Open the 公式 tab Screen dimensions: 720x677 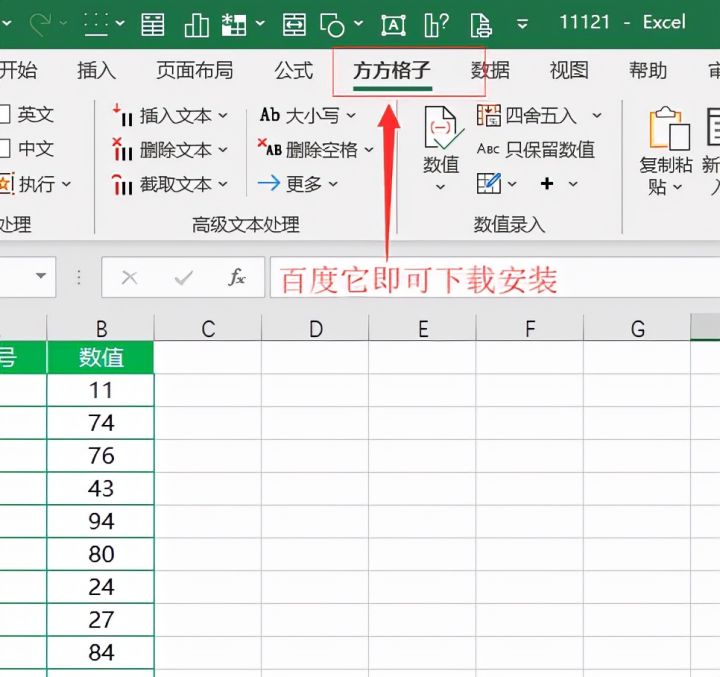tap(294, 70)
